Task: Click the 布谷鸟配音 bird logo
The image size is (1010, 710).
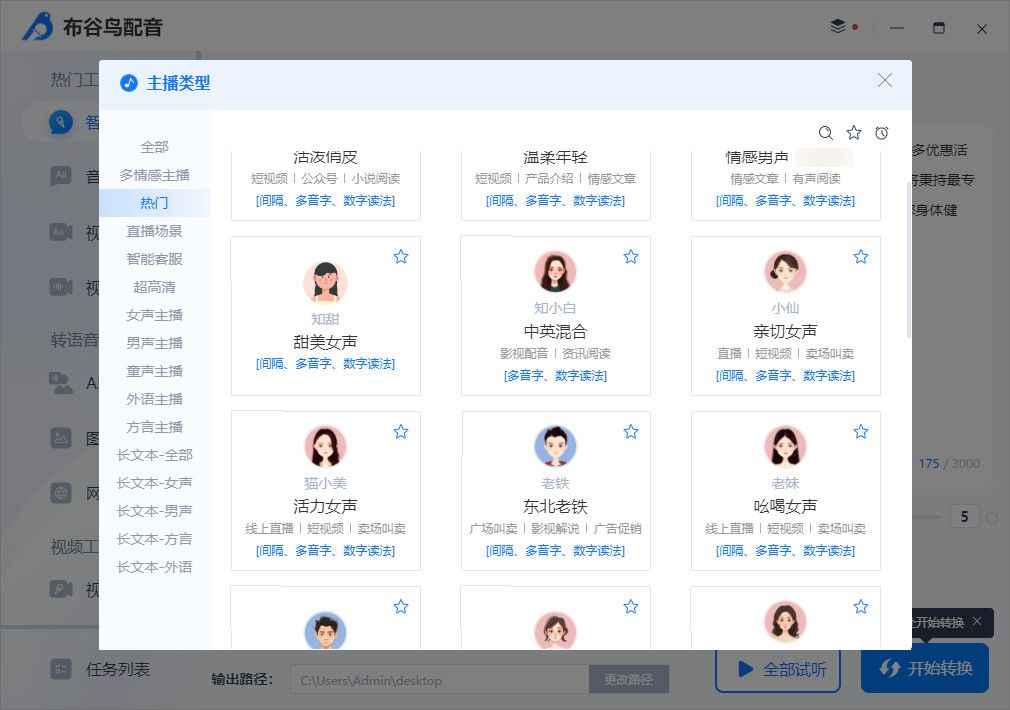Action: tap(38, 26)
